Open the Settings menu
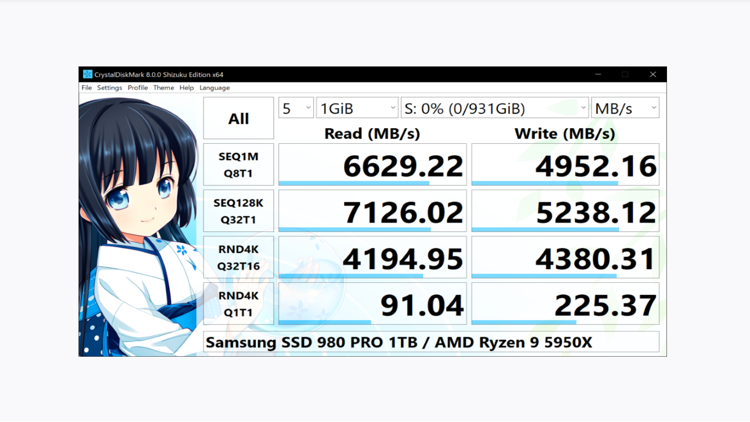Viewport: 750px width, 422px height. [110, 88]
